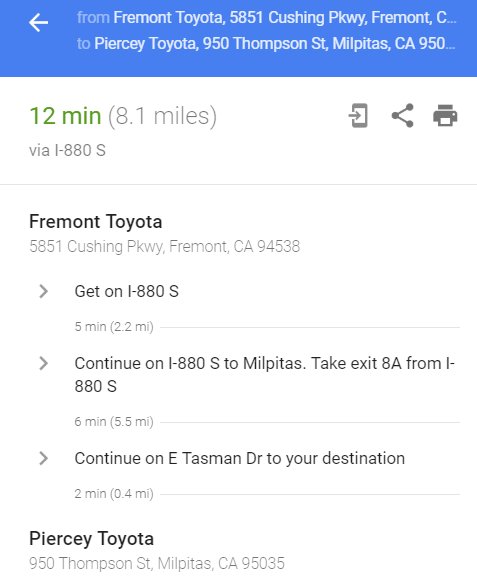Expand the Get on I-880 S step
The height and width of the screenshot is (581, 477).
(x=44, y=291)
